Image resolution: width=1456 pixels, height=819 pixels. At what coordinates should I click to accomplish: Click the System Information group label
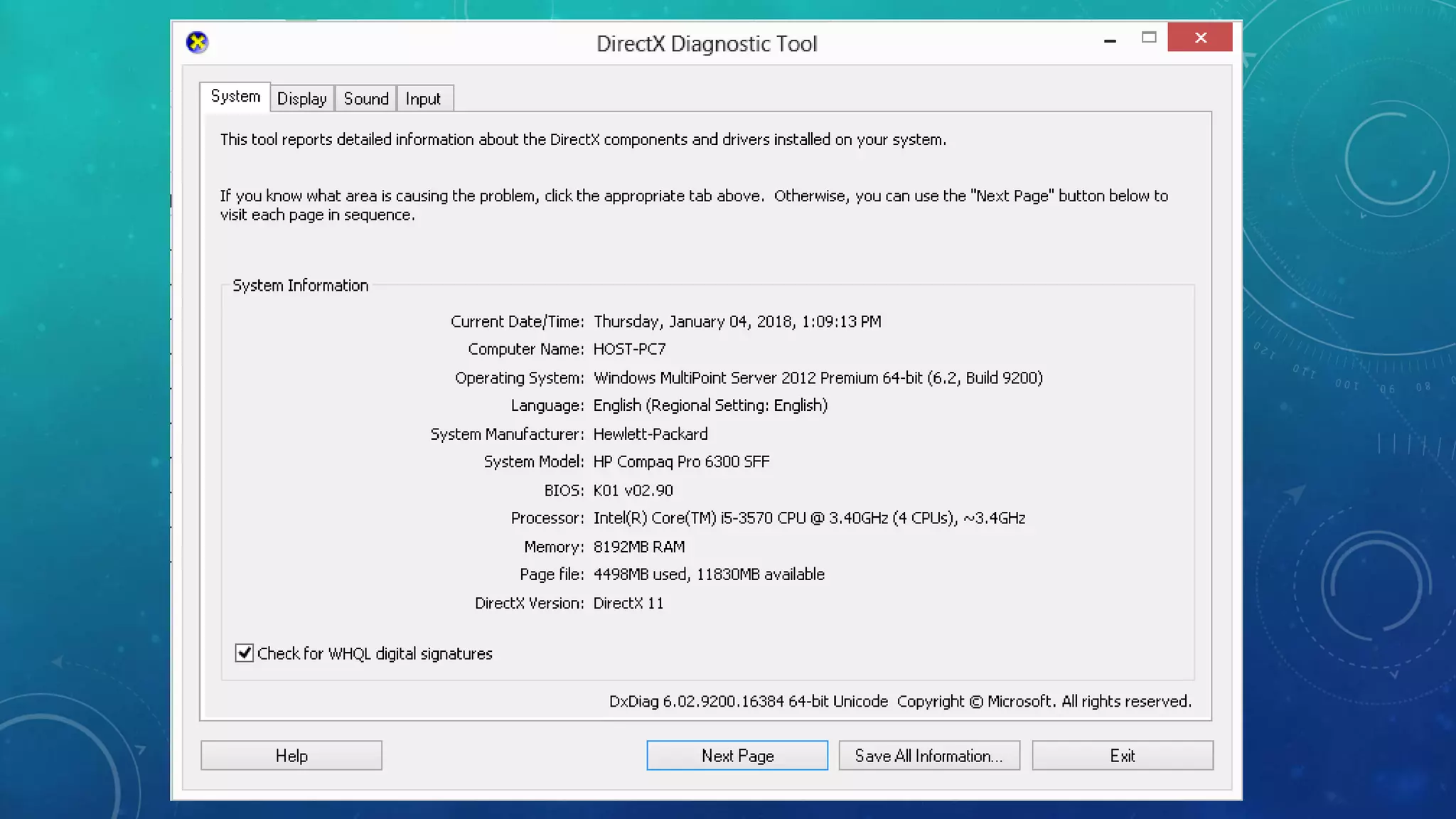(x=300, y=286)
